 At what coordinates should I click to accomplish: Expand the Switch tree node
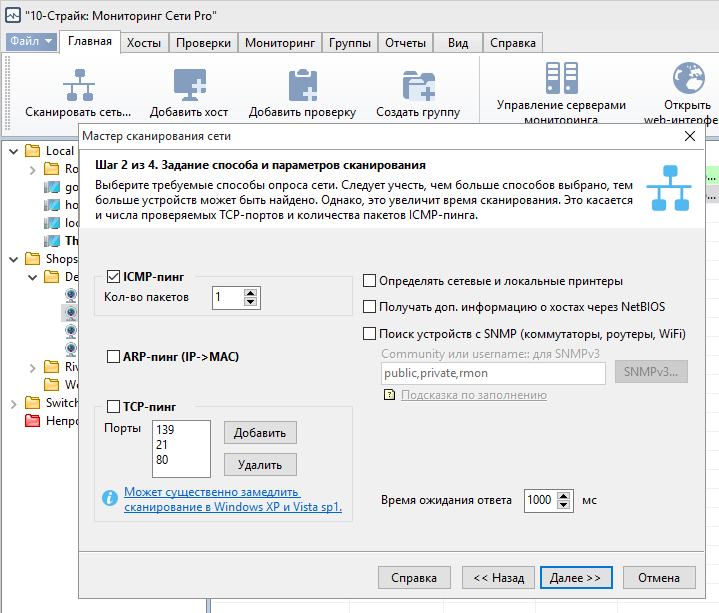tap(14, 403)
